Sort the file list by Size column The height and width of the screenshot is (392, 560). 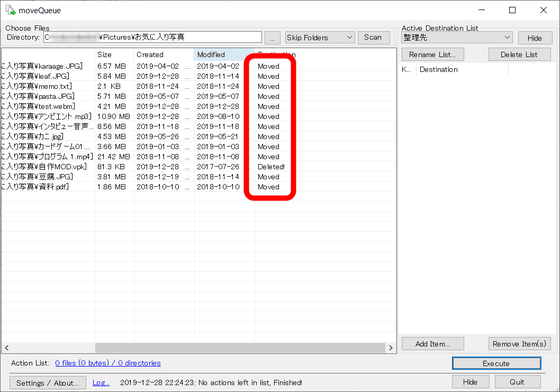[x=114, y=55]
